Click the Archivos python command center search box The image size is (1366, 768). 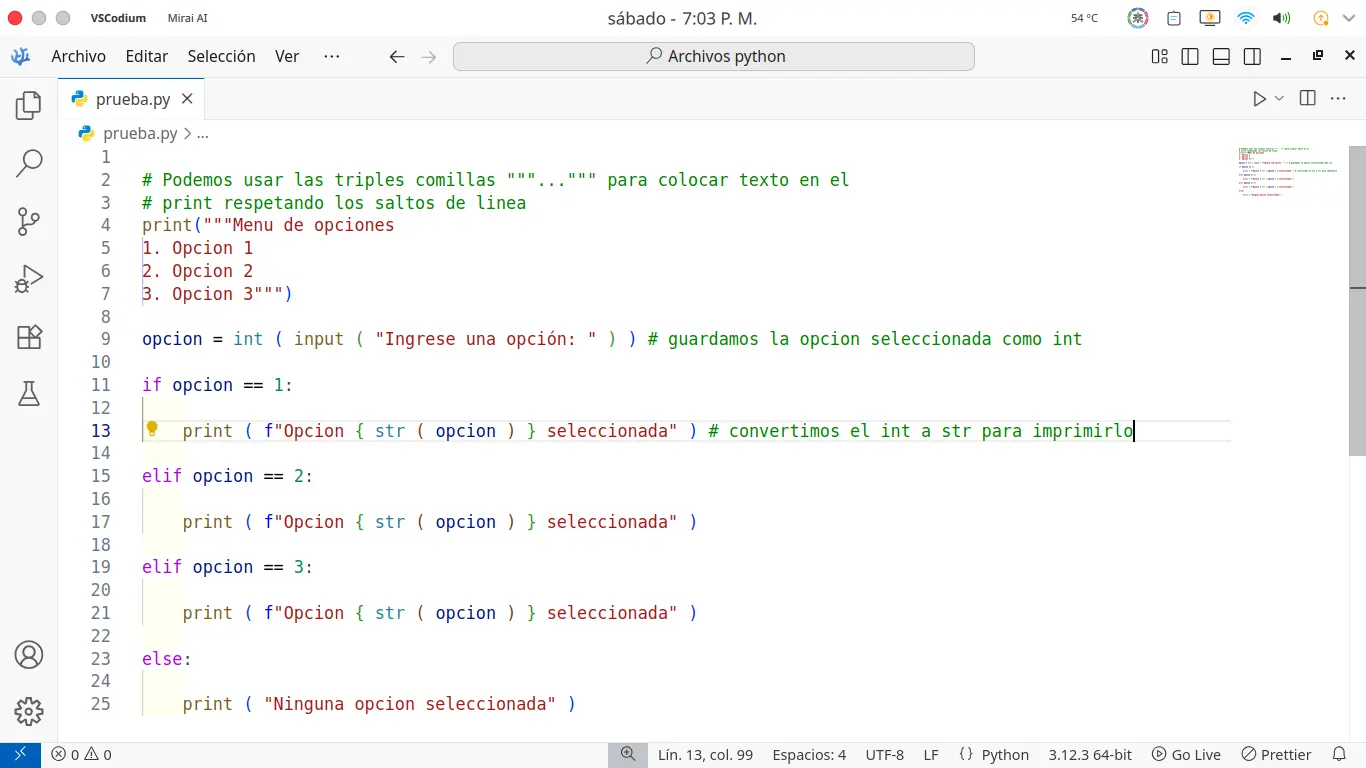(x=714, y=57)
